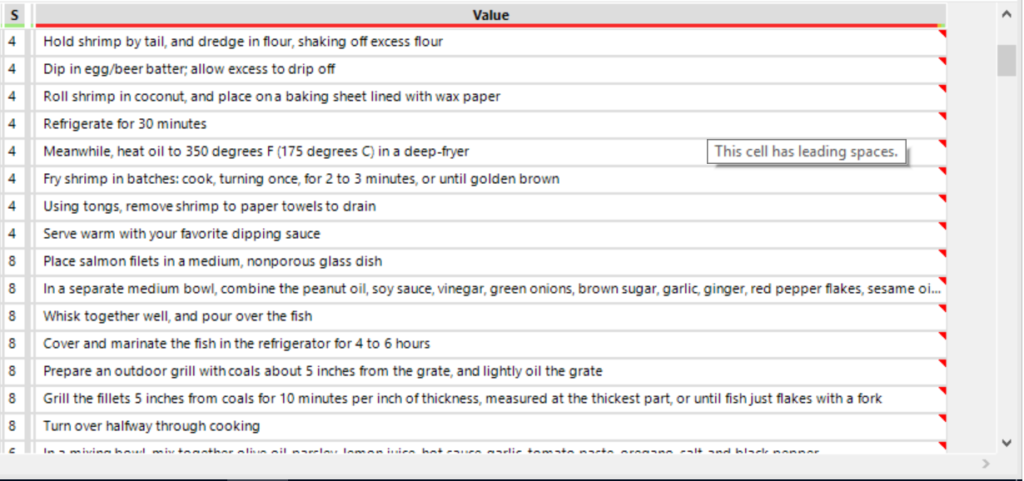This screenshot has height=481, width=1024.
Task: Click the red flag on the "Serve warm" row
Action: pos(942,226)
